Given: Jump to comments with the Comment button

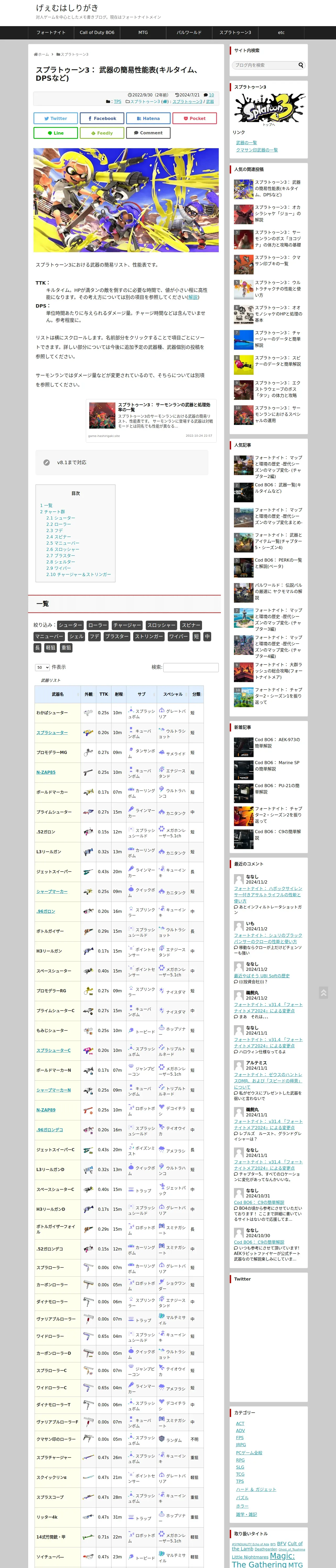Looking at the screenshot, I should coord(148,133).
